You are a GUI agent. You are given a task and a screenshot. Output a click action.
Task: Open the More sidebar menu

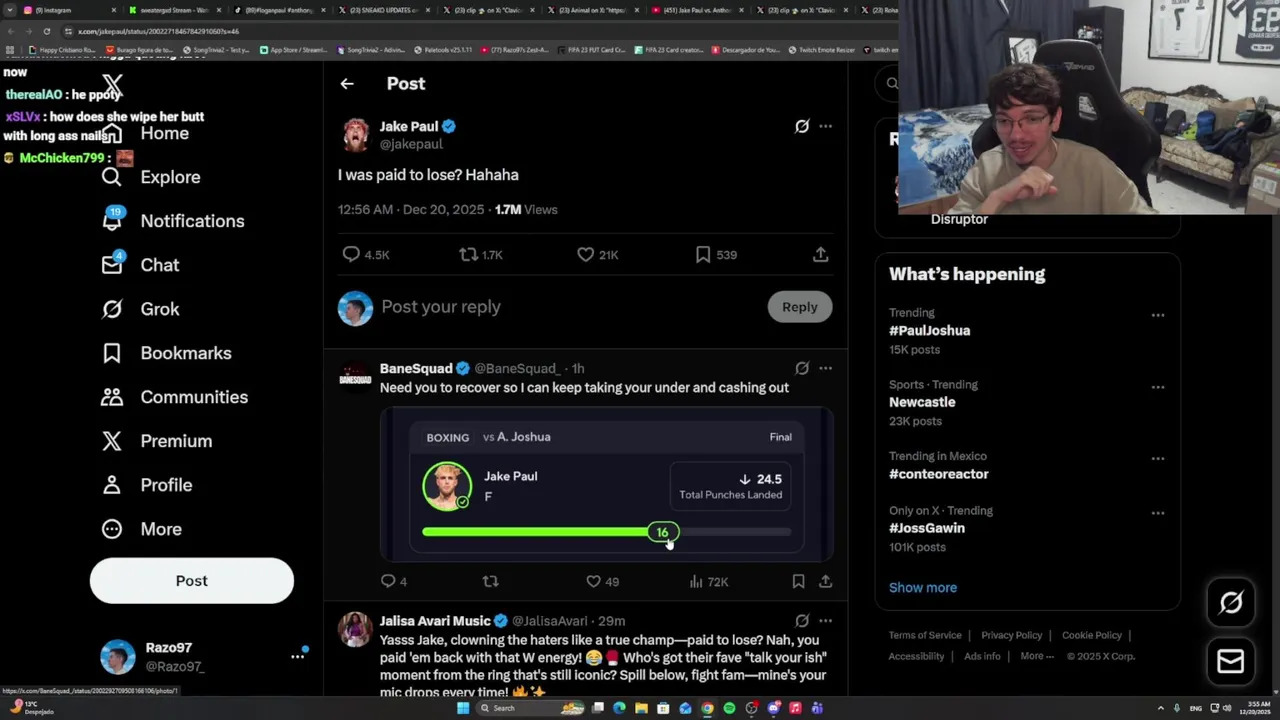coord(141,529)
